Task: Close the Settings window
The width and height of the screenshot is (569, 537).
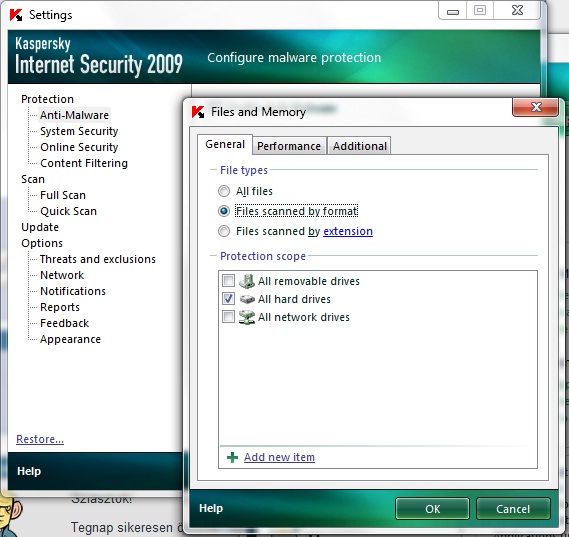Action: click(517, 10)
